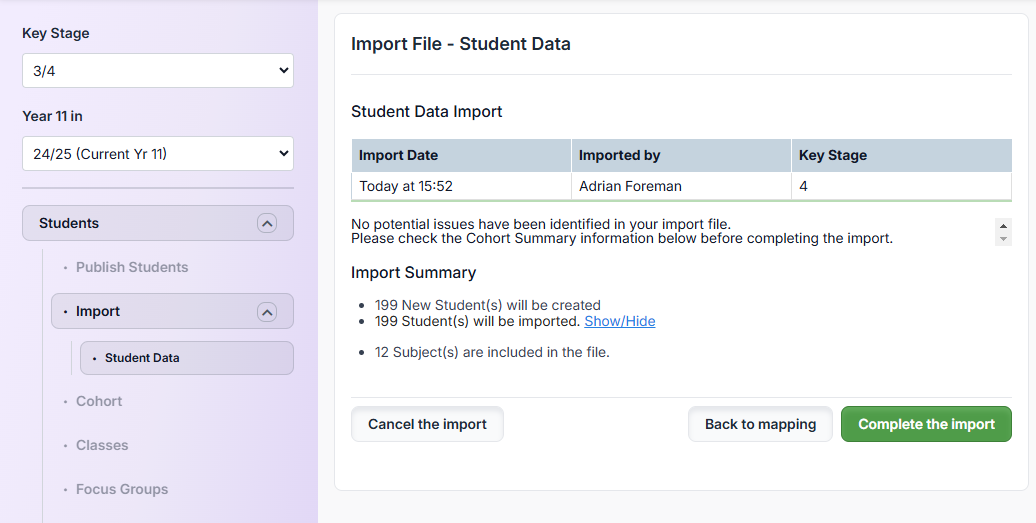This screenshot has height=523, width=1036.
Task: Click the green Complete the import button
Action: (x=926, y=424)
